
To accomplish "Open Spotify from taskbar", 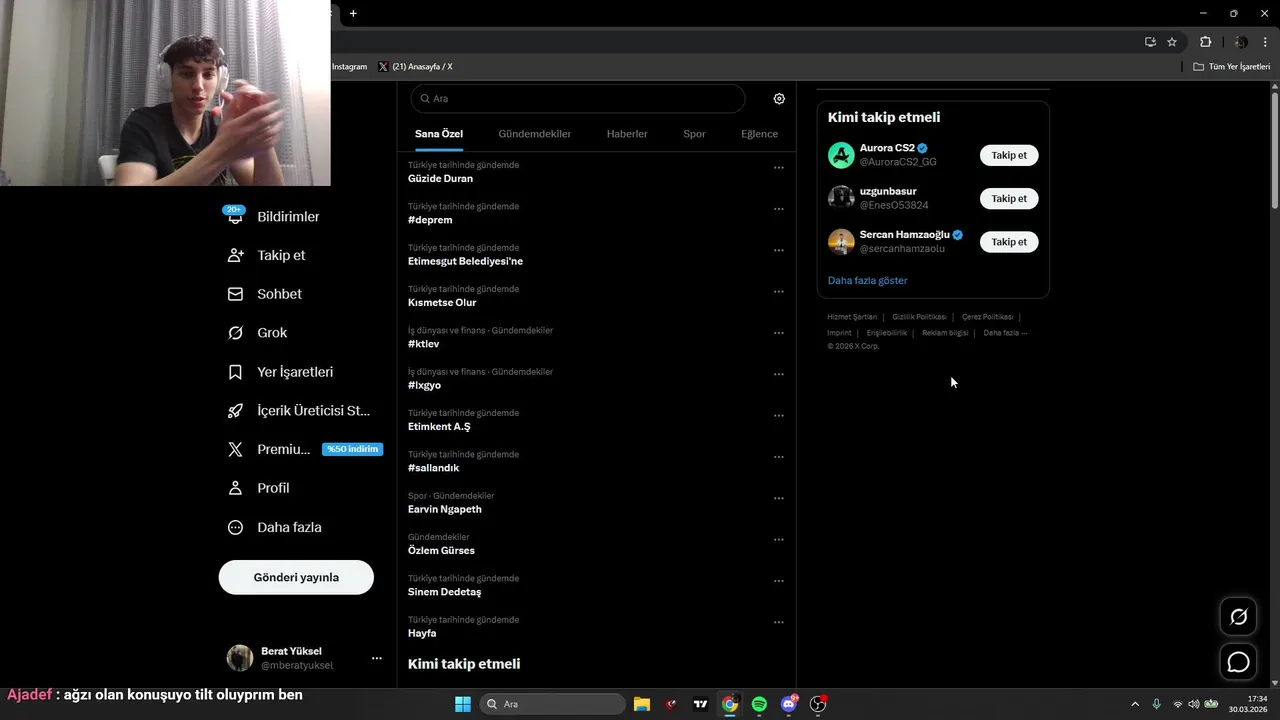I will point(759,704).
